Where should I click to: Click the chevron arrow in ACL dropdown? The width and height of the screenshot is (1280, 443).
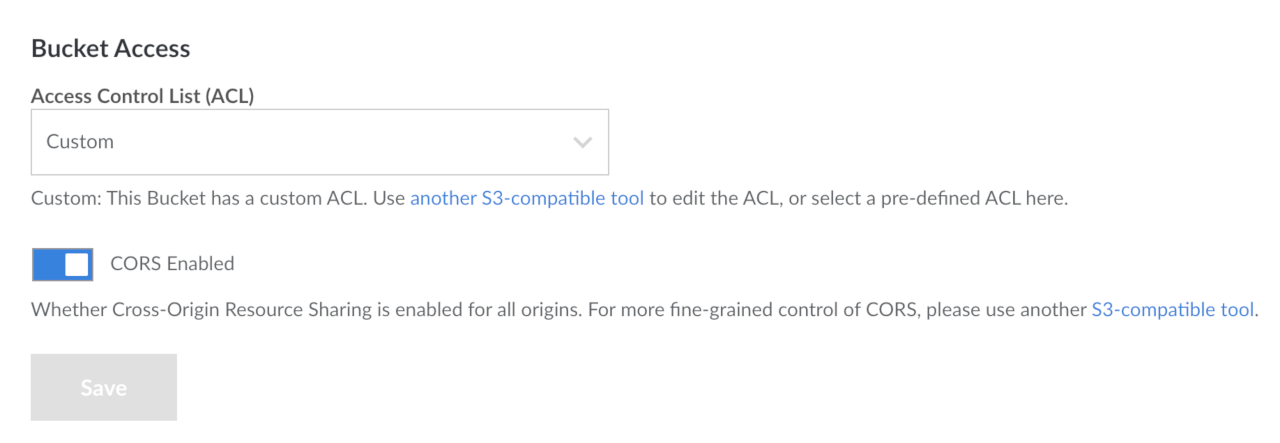583,142
